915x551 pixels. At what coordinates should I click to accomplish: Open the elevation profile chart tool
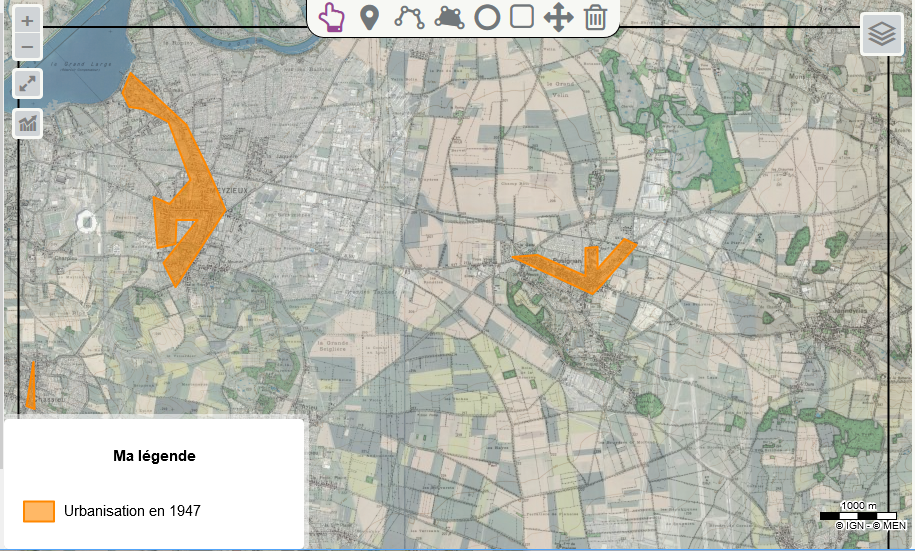click(x=27, y=123)
